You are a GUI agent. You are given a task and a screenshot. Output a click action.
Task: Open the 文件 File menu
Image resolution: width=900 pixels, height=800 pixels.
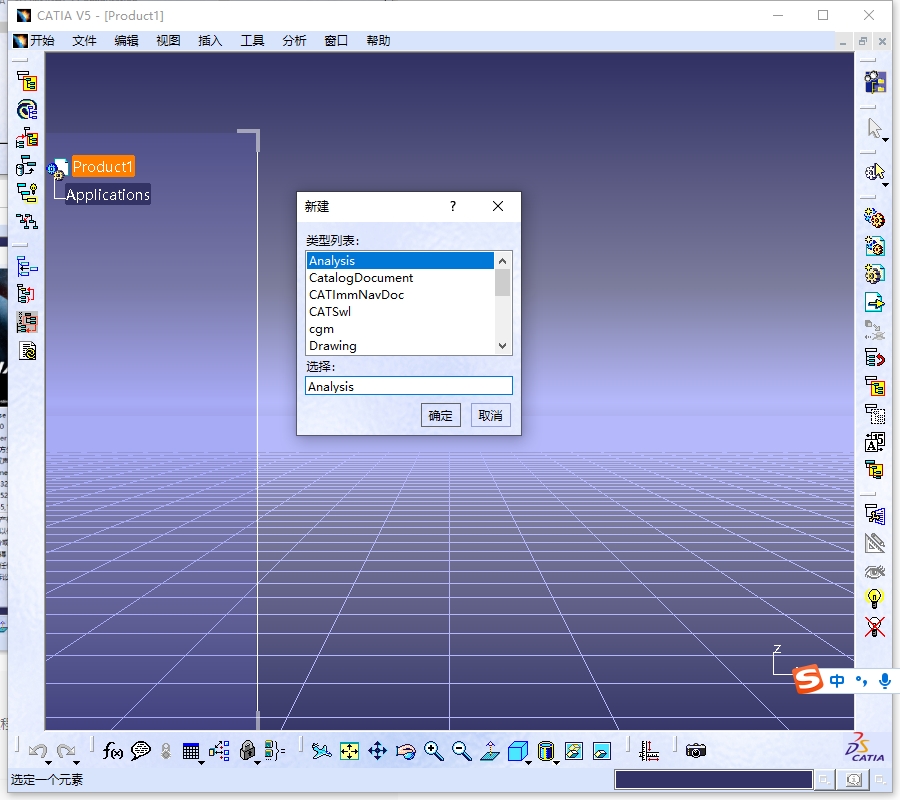[x=84, y=41]
